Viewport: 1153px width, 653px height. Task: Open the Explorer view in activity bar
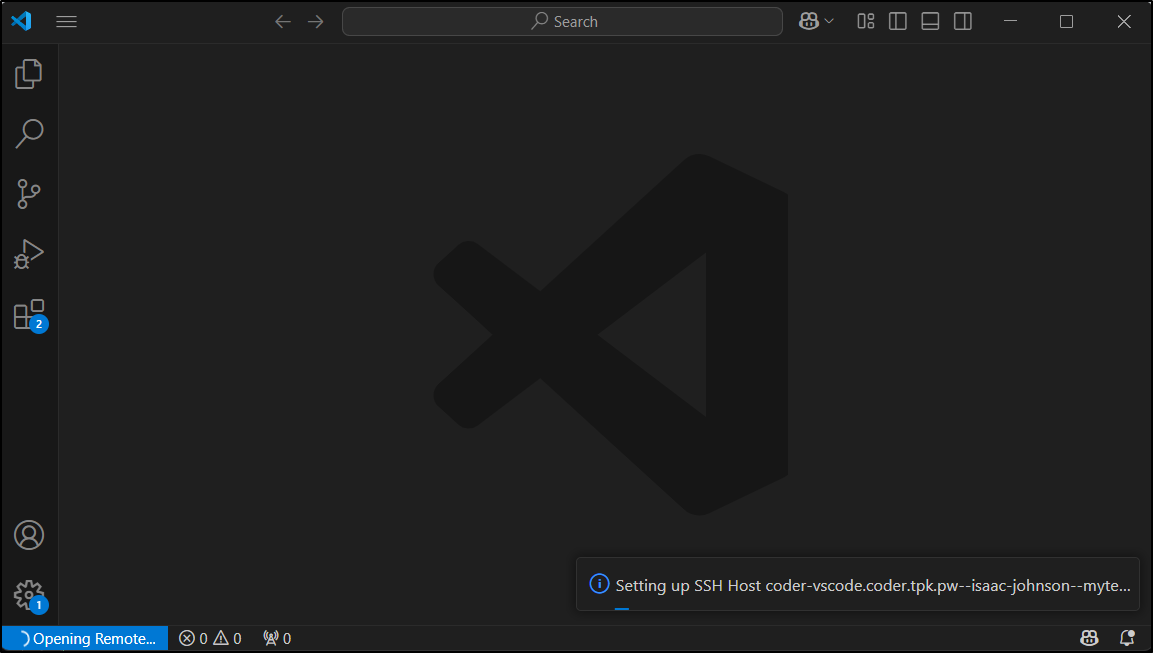[29, 74]
